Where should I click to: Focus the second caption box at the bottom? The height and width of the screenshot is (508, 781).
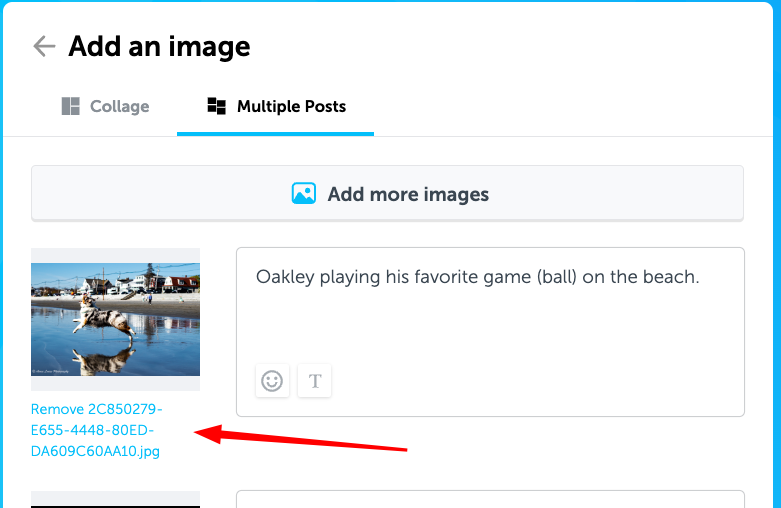click(491, 499)
